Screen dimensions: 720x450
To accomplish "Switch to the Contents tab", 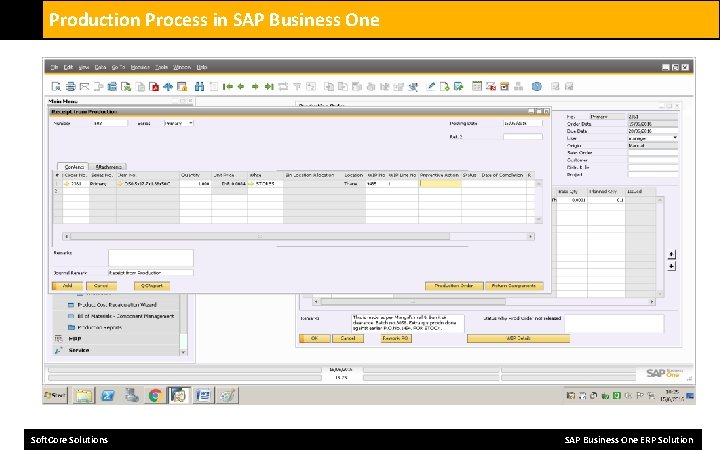I will pyautogui.click(x=73, y=167).
